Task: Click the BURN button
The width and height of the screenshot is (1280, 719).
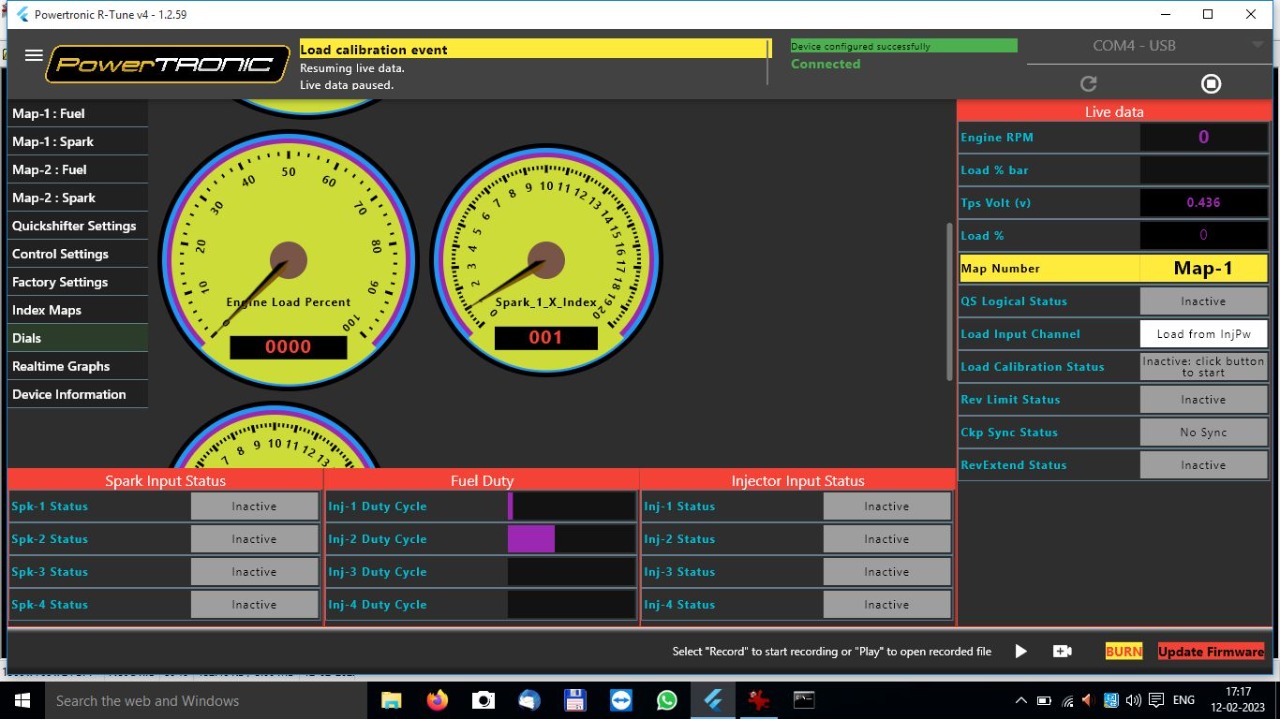Action: (x=1123, y=651)
